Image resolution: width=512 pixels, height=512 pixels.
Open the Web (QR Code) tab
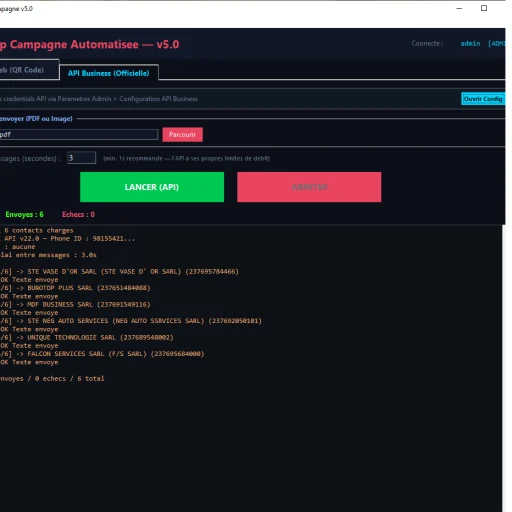click(x=29, y=70)
